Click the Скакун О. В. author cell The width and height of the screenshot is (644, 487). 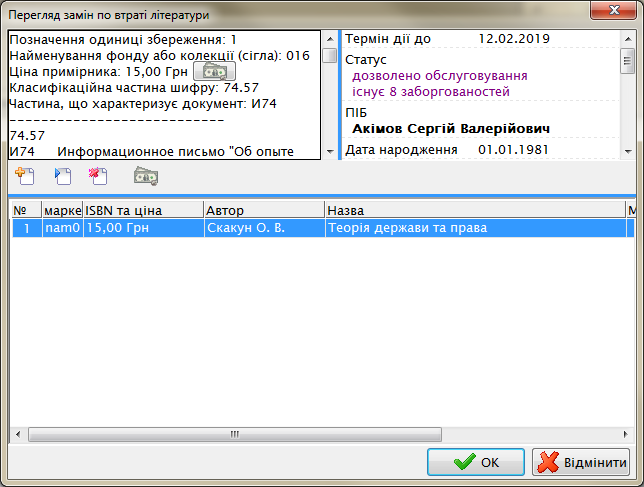click(x=263, y=228)
